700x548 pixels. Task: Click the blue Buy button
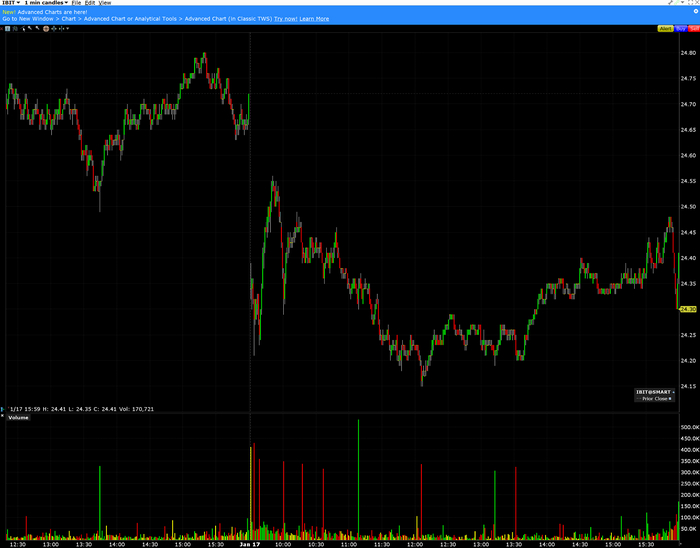pyautogui.click(x=681, y=29)
